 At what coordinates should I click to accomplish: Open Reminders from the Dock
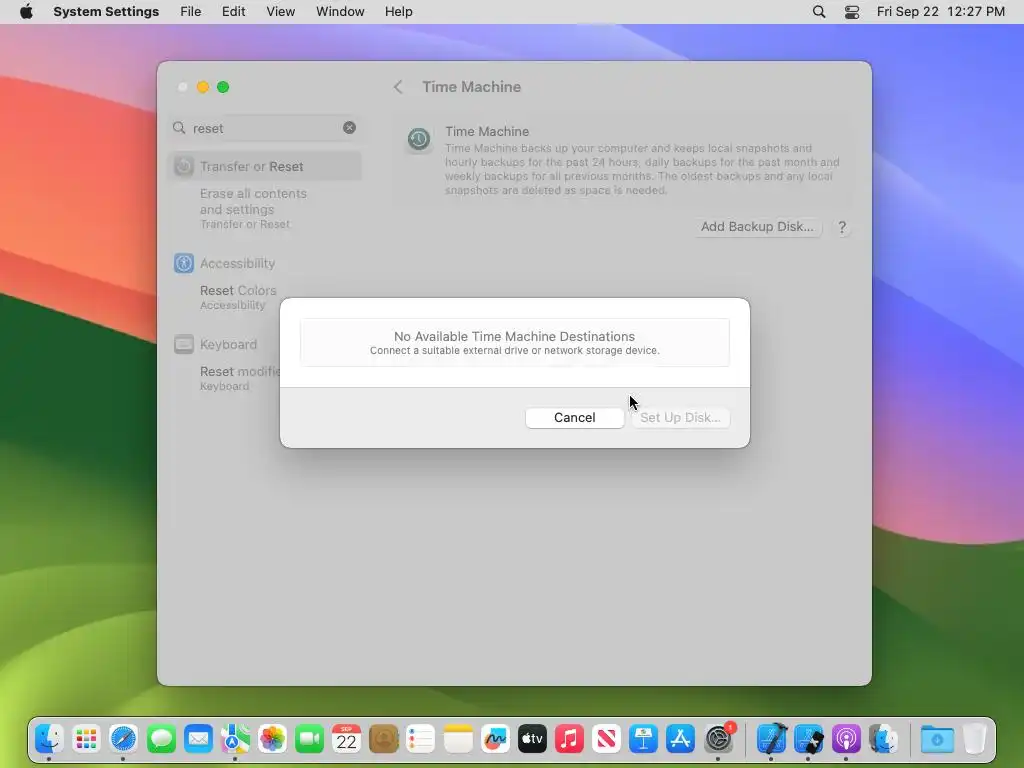(x=421, y=739)
